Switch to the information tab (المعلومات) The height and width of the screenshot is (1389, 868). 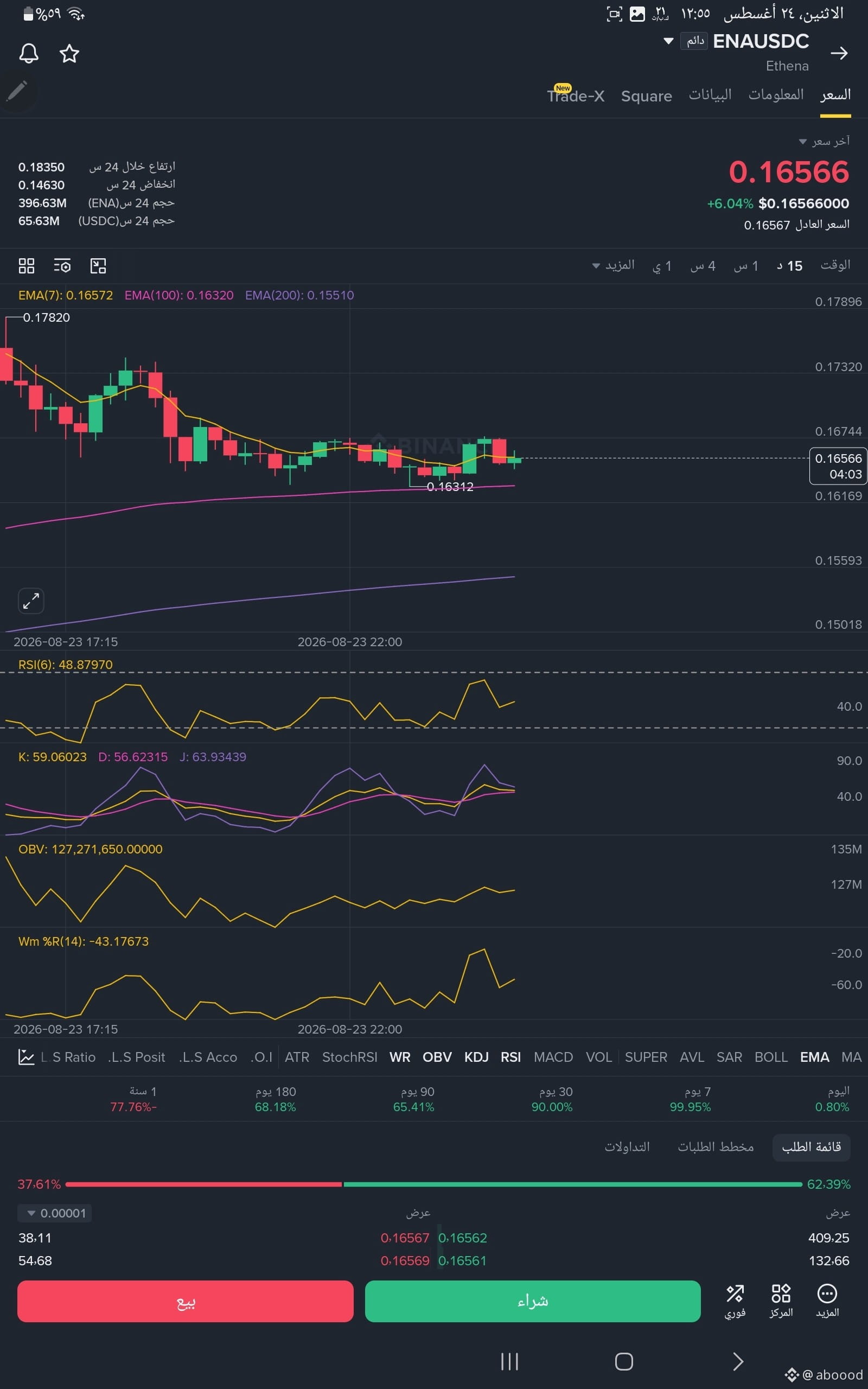776,95
